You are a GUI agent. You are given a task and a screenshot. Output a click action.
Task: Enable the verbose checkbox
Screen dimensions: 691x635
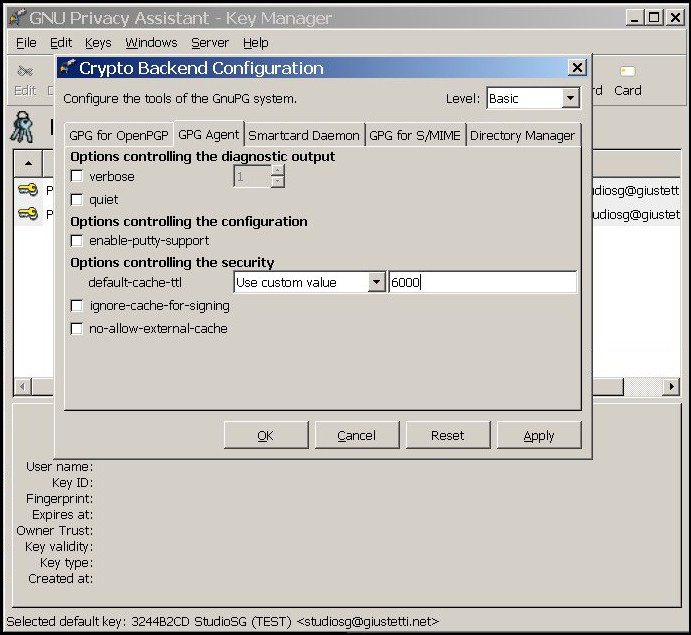(77, 176)
